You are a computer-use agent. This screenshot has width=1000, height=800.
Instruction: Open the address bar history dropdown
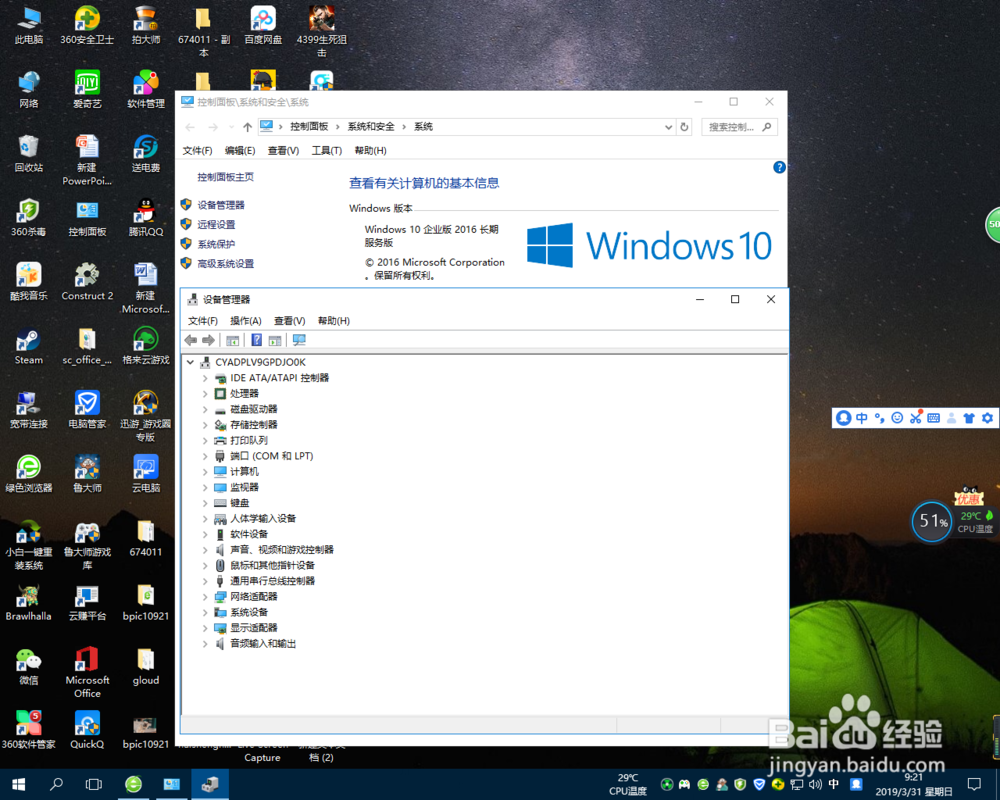pyautogui.click(x=668, y=127)
